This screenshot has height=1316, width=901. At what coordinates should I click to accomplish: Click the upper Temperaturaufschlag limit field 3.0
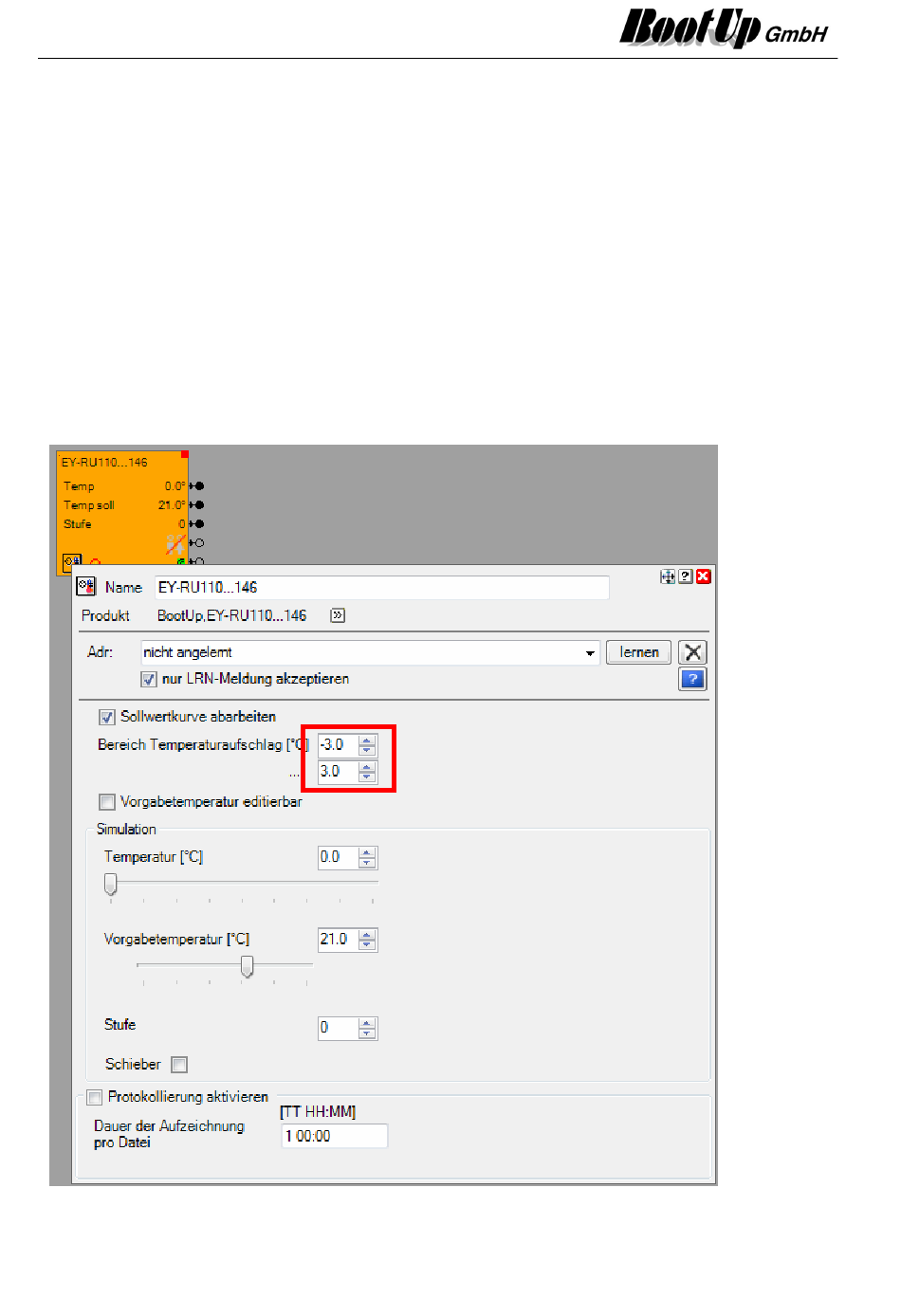point(338,772)
